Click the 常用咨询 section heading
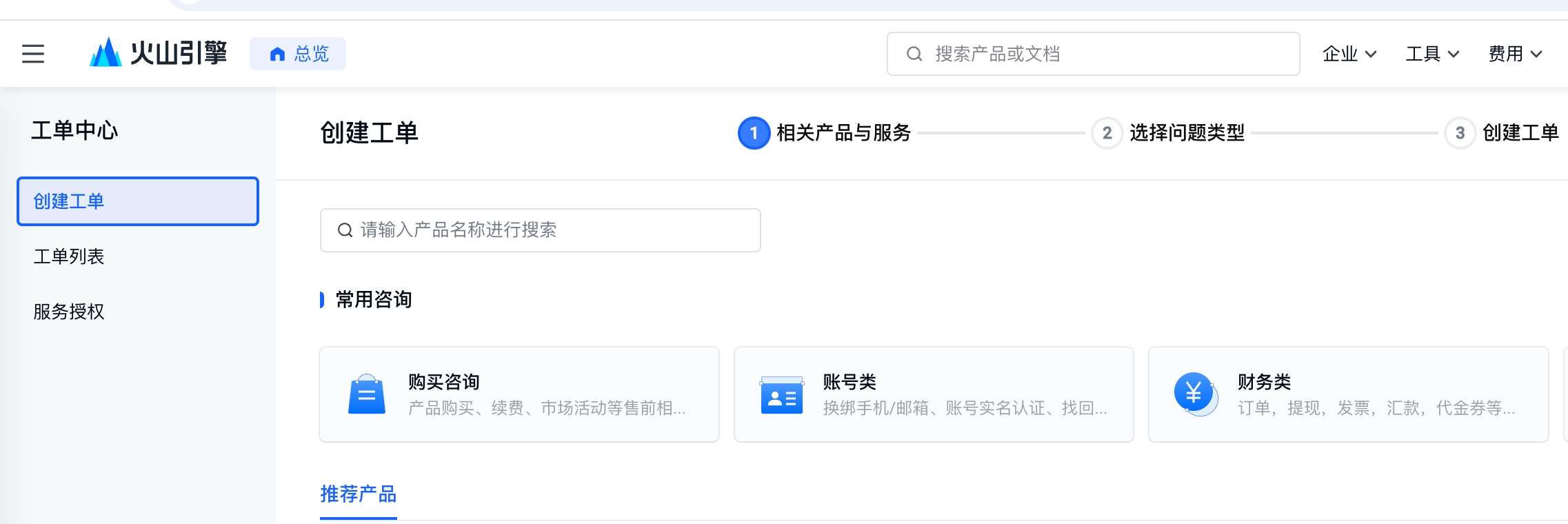 [x=374, y=300]
